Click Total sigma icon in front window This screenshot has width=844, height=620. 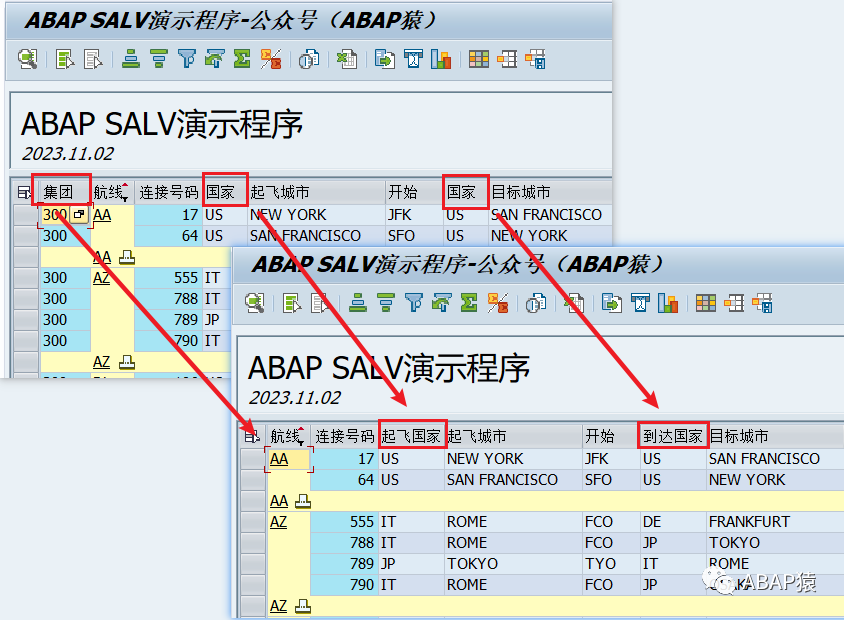[469, 303]
